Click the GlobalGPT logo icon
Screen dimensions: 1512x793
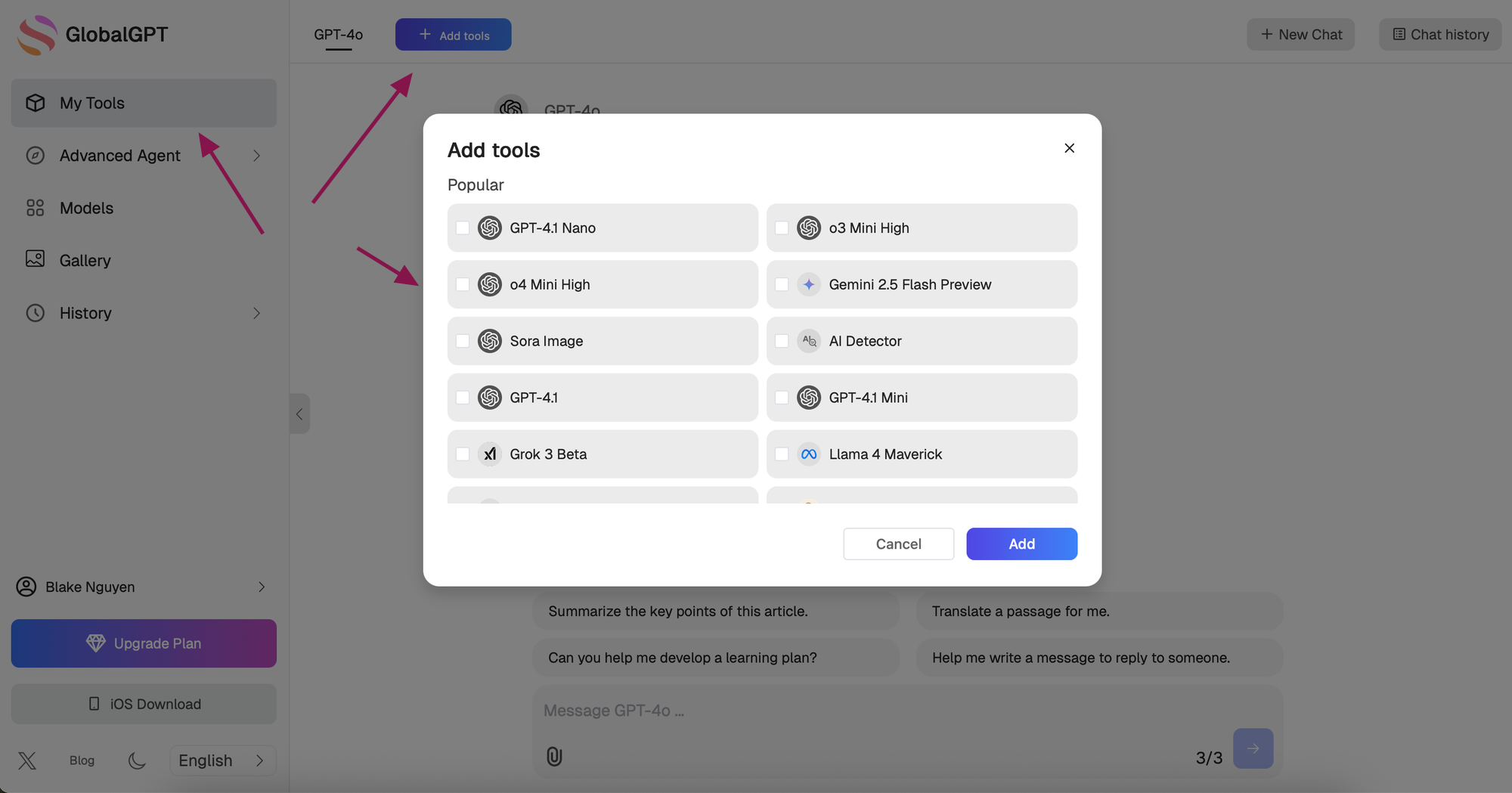click(x=37, y=35)
